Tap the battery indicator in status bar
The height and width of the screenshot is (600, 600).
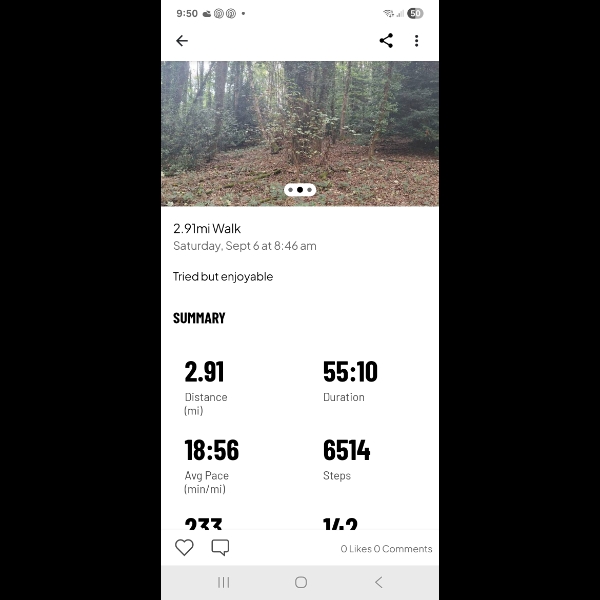415,14
